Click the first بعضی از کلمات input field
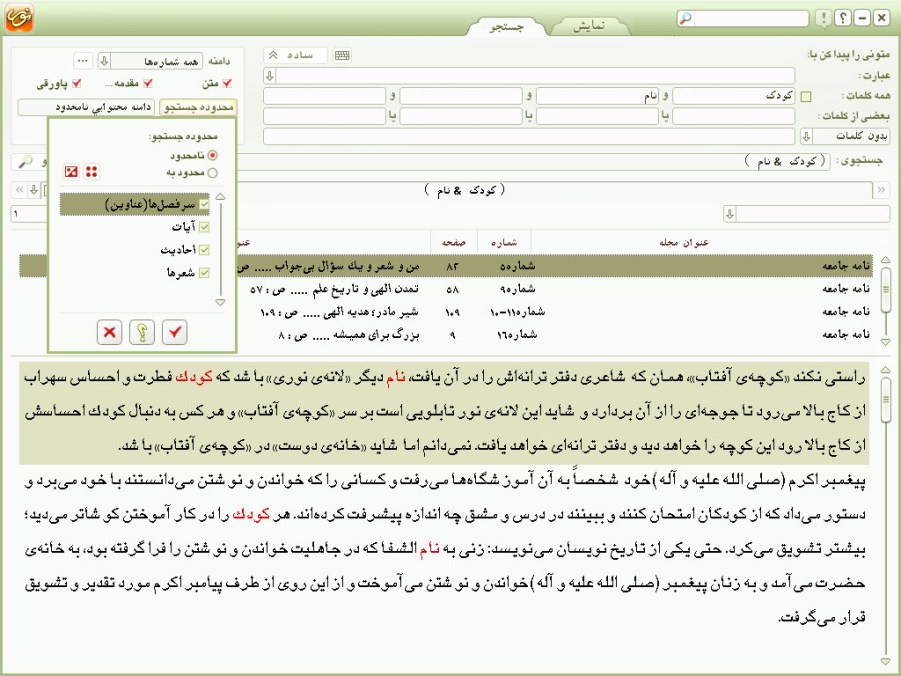The height and width of the screenshot is (676, 901). 734,116
